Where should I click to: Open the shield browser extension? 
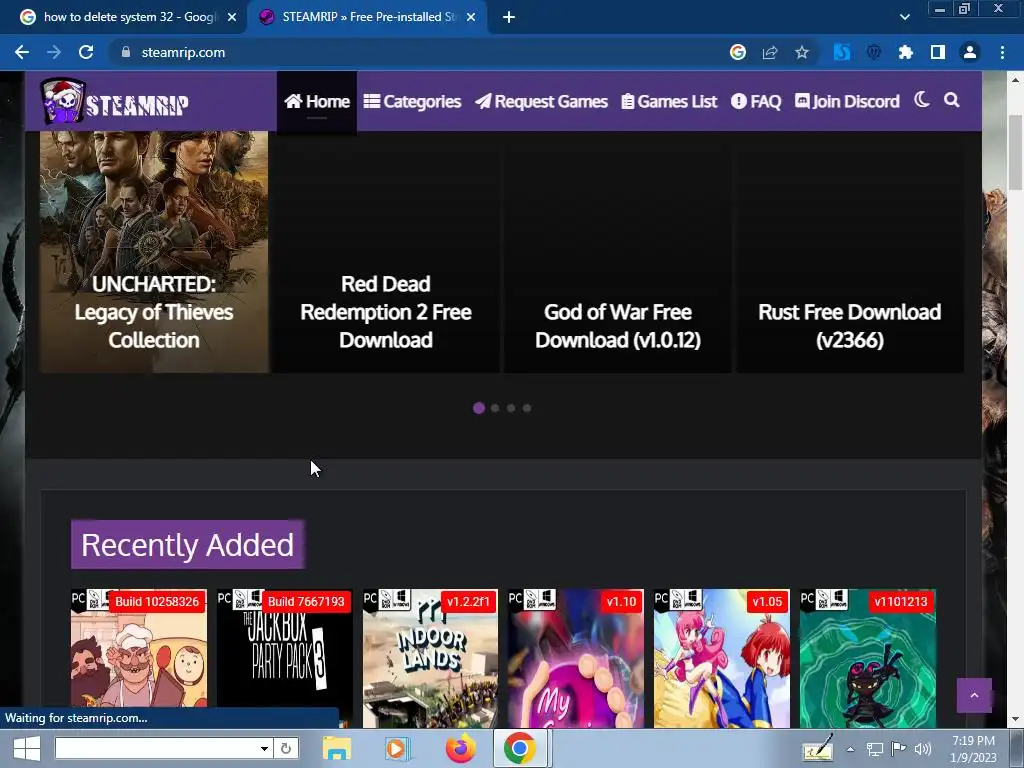click(x=874, y=52)
